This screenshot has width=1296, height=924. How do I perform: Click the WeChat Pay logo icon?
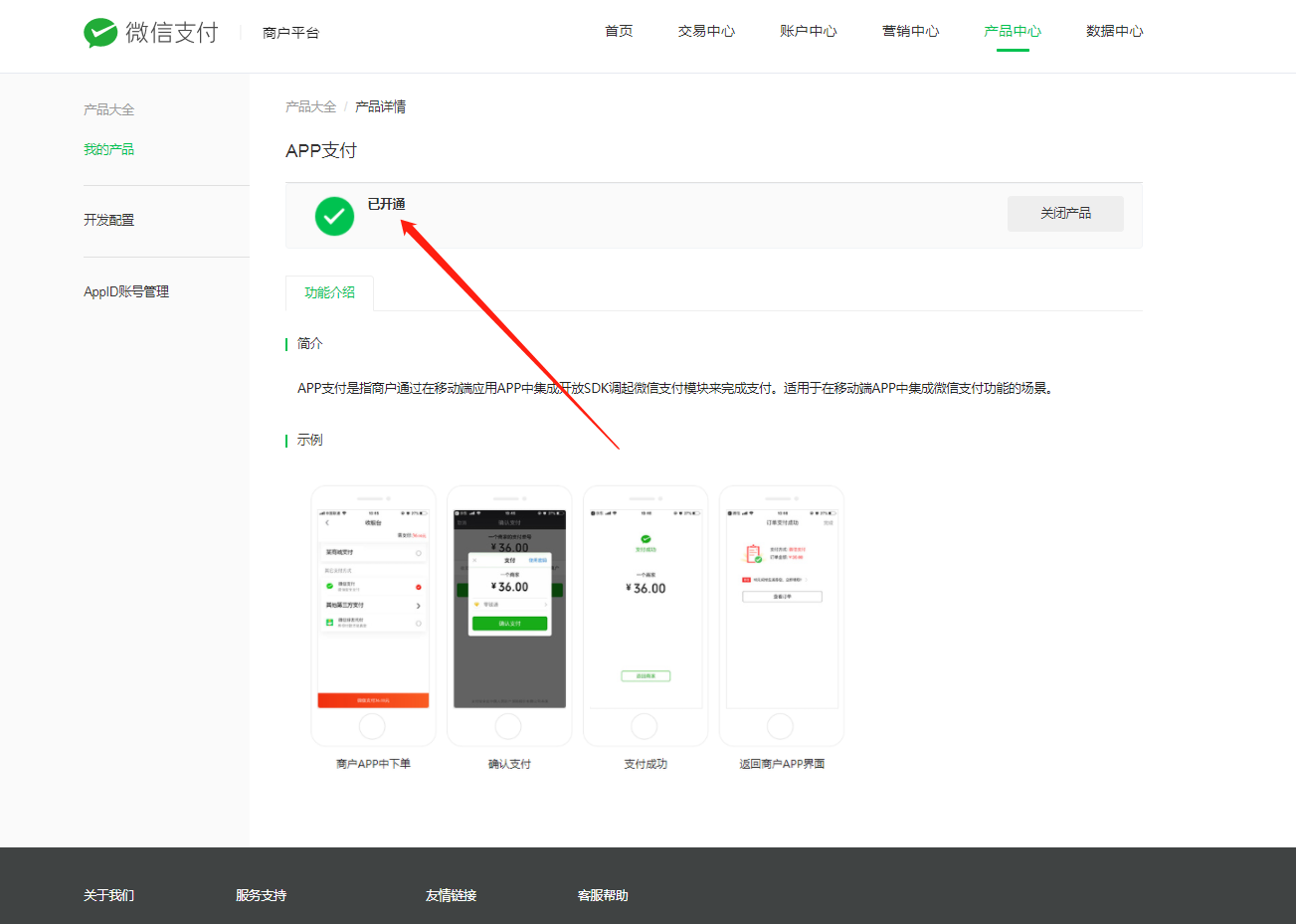click(100, 33)
